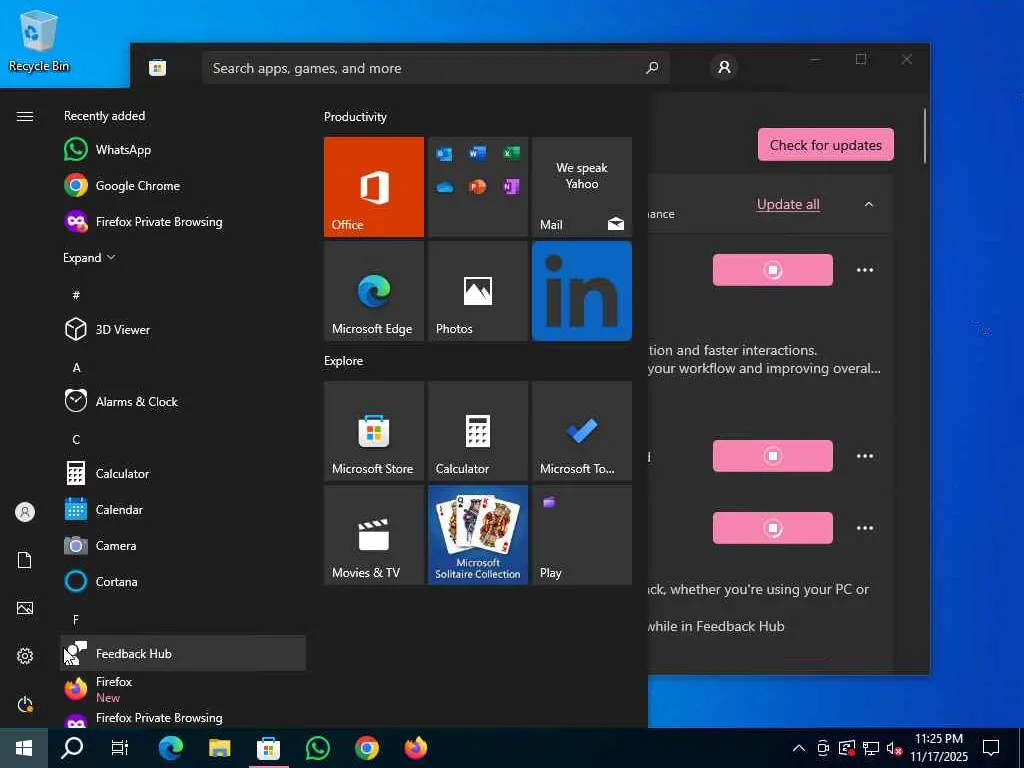
Task: Open Documents from the Start sidebar
Action: click(x=25, y=560)
